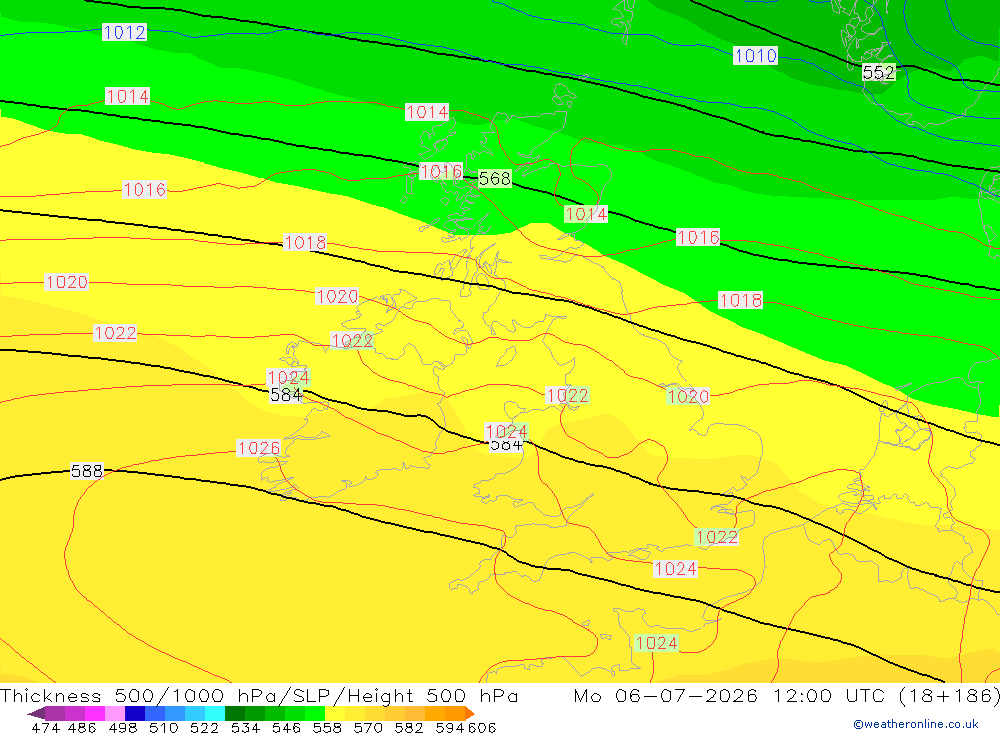Click the red 1026 isobar label
The width and height of the screenshot is (1000, 733).
pyautogui.click(x=258, y=448)
